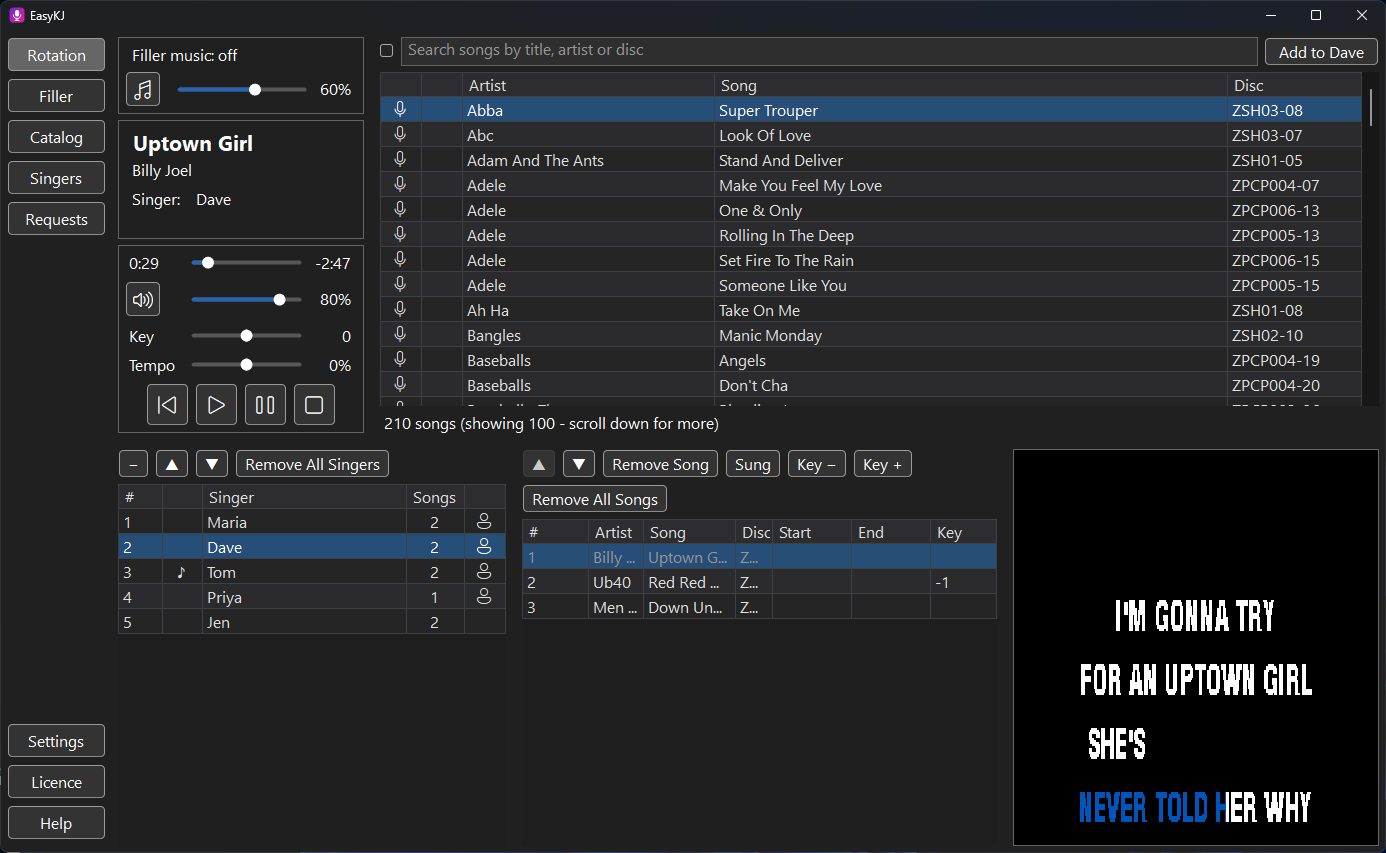Click the microphone icon beside Make You Feel My Love
This screenshot has width=1386, height=853.
pos(400,185)
